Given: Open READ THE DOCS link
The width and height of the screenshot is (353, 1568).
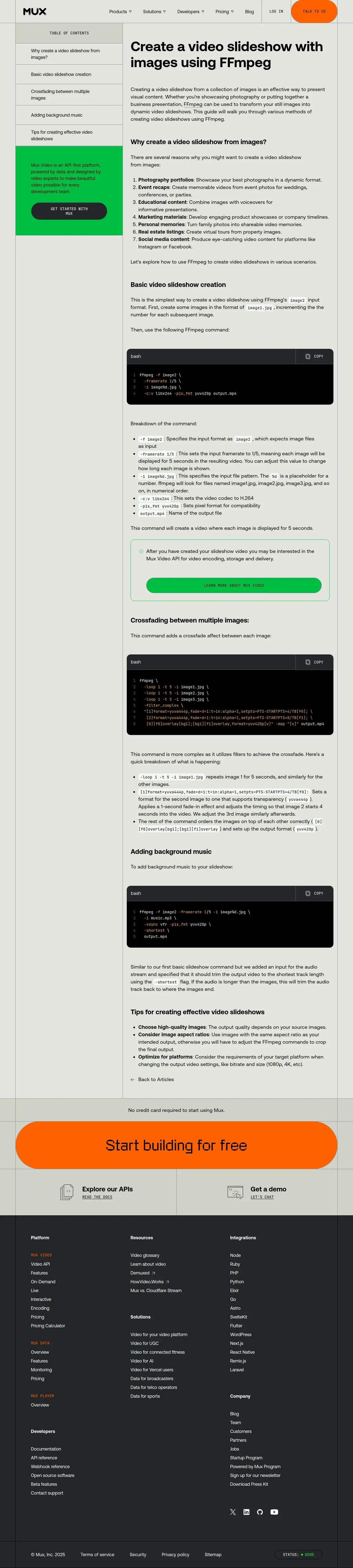Looking at the screenshot, I should (x=97, y=1197).
